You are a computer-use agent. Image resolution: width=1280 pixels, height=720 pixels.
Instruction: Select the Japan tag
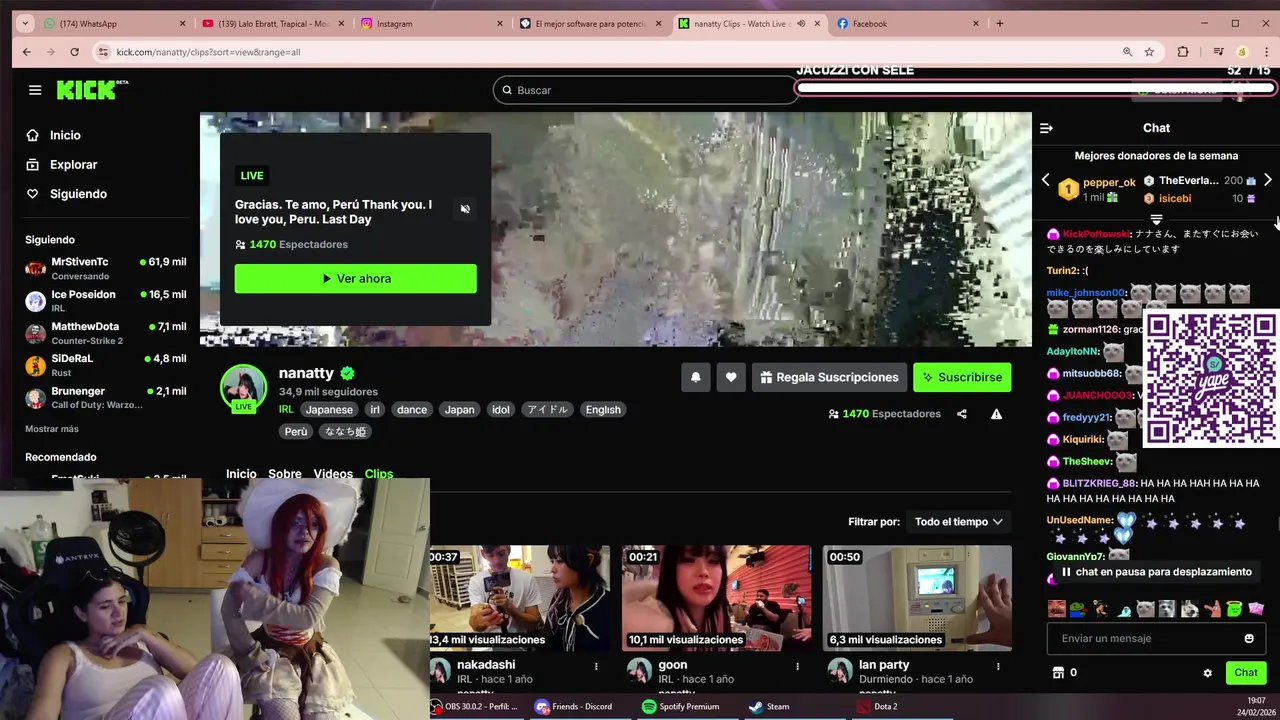click(459, 409)
